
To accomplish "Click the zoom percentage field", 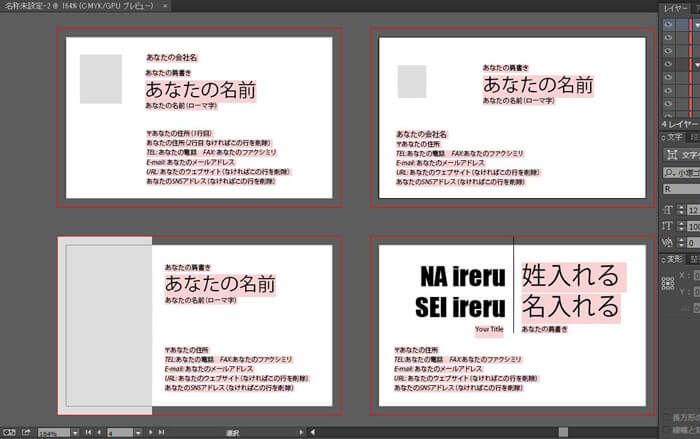I will pyautogui.click(x=54, y=433).
